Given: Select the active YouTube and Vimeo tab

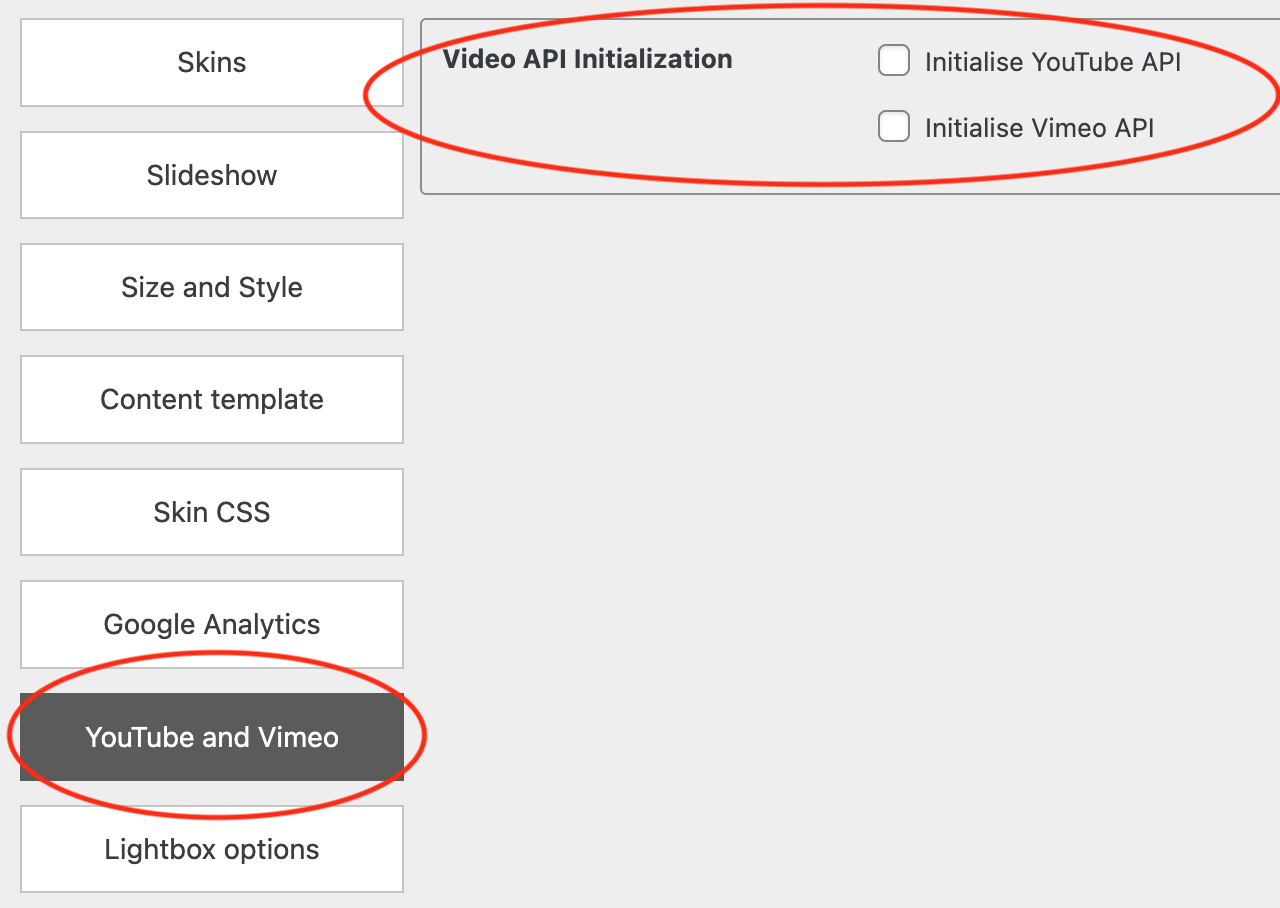Looking at the screenshot, I should (x=211, y=737).
